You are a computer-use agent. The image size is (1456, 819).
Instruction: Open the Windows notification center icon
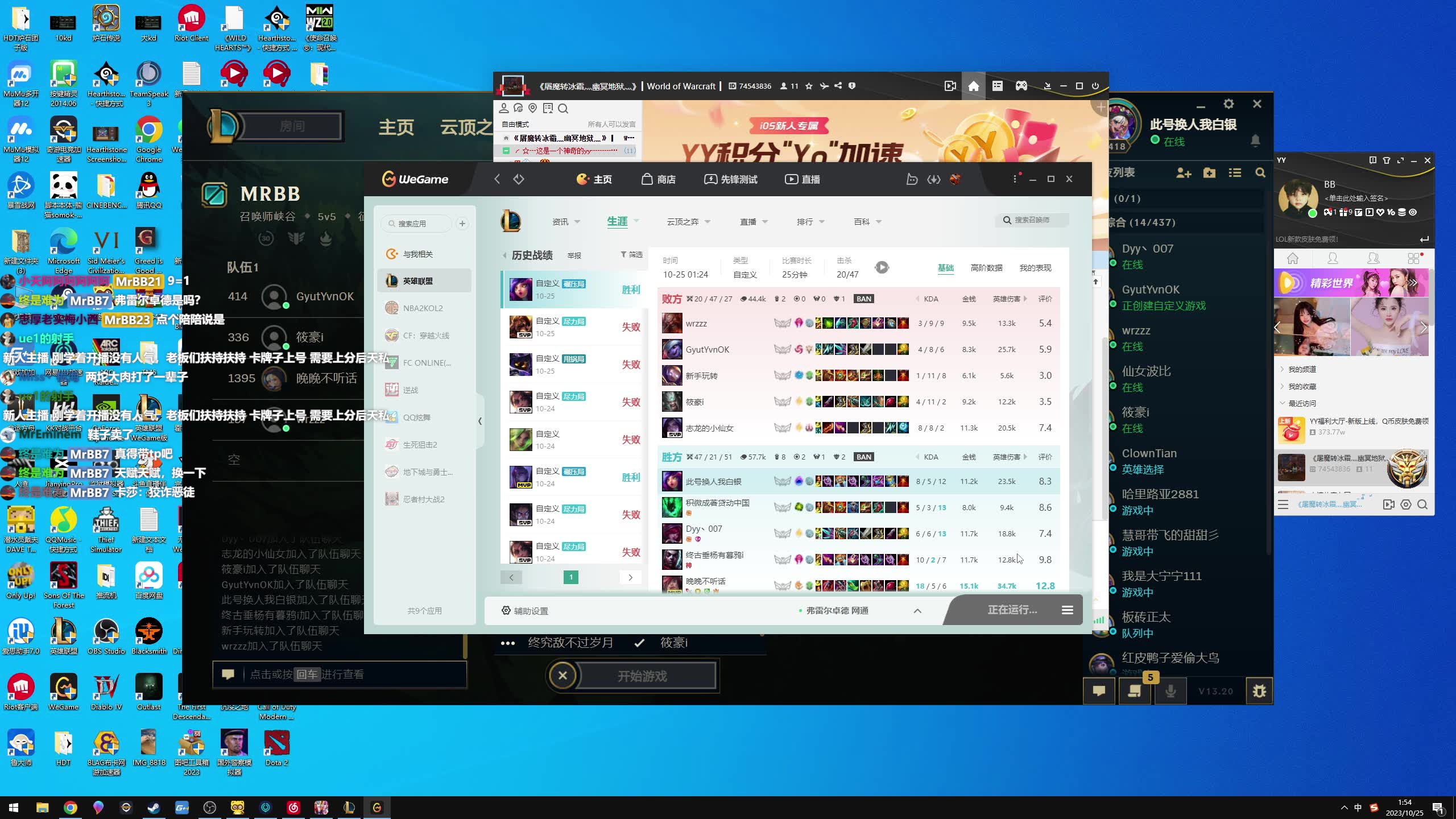(x=1437, y=808)
